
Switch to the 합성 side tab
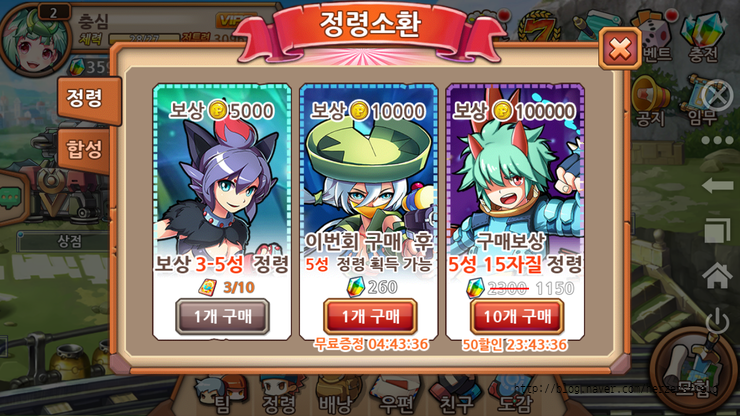[x=85, y=150]
